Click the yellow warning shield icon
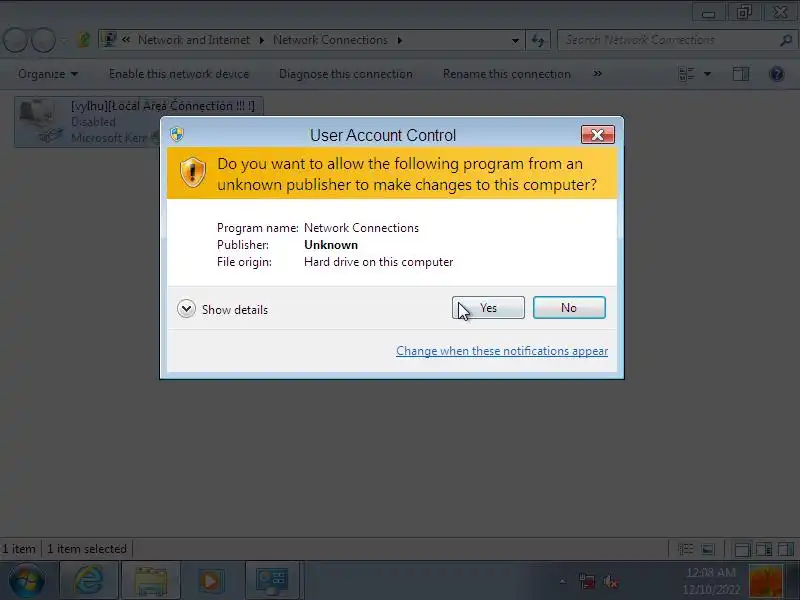This screenshot has height=600, width=800. (193, 172)
